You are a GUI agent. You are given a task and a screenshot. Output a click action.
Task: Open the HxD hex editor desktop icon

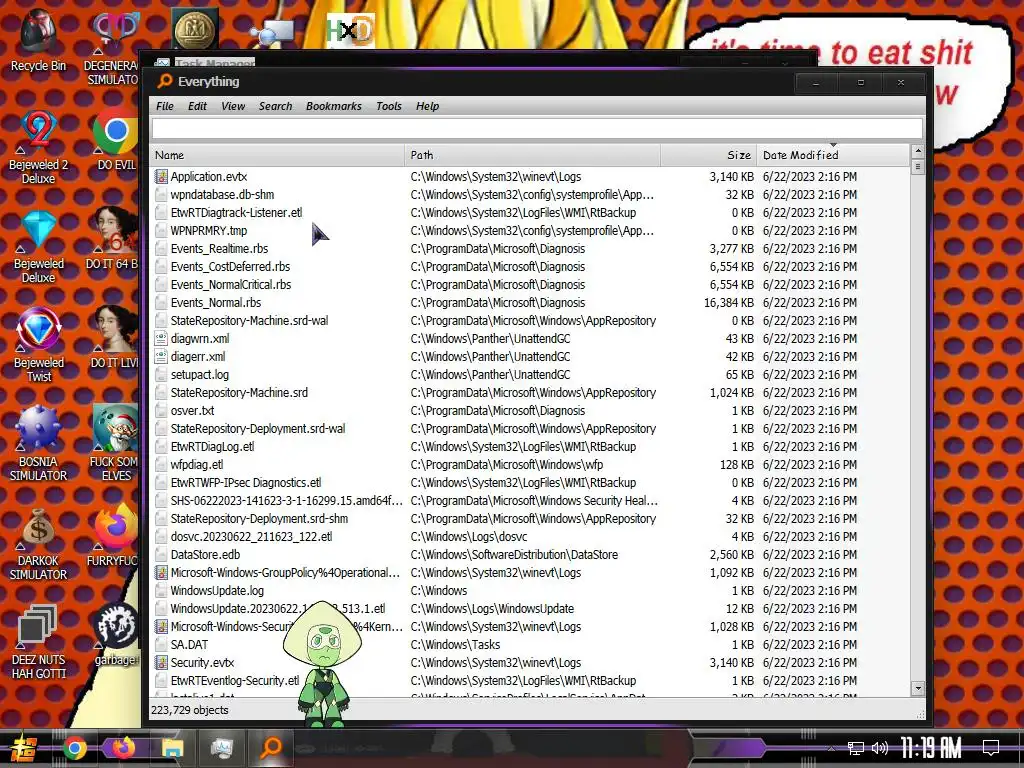point(351,30)
